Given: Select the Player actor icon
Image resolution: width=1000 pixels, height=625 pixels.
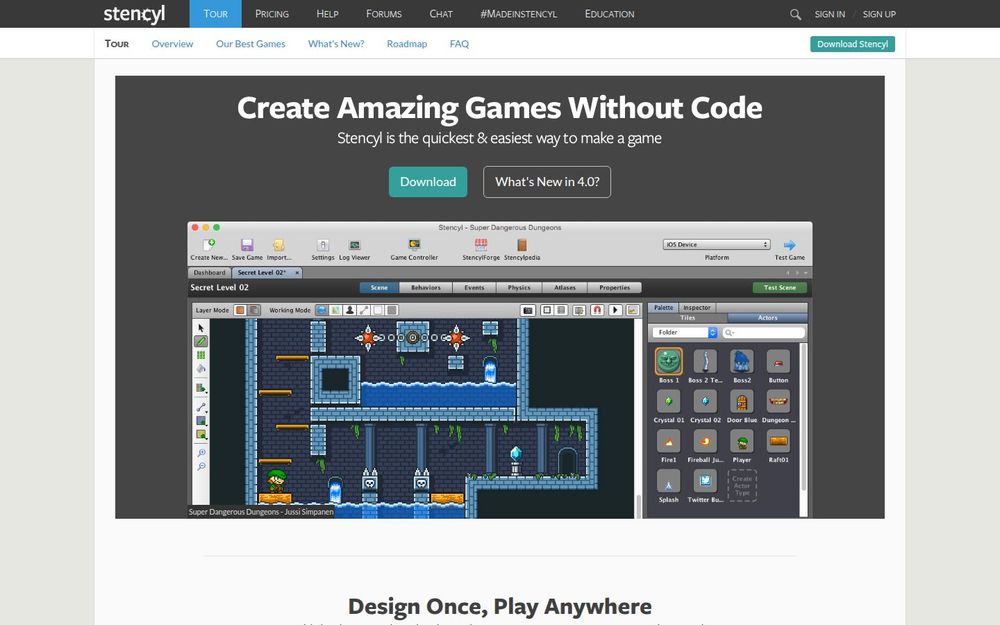Looking at the screenshot, I should tap(742, 441).
